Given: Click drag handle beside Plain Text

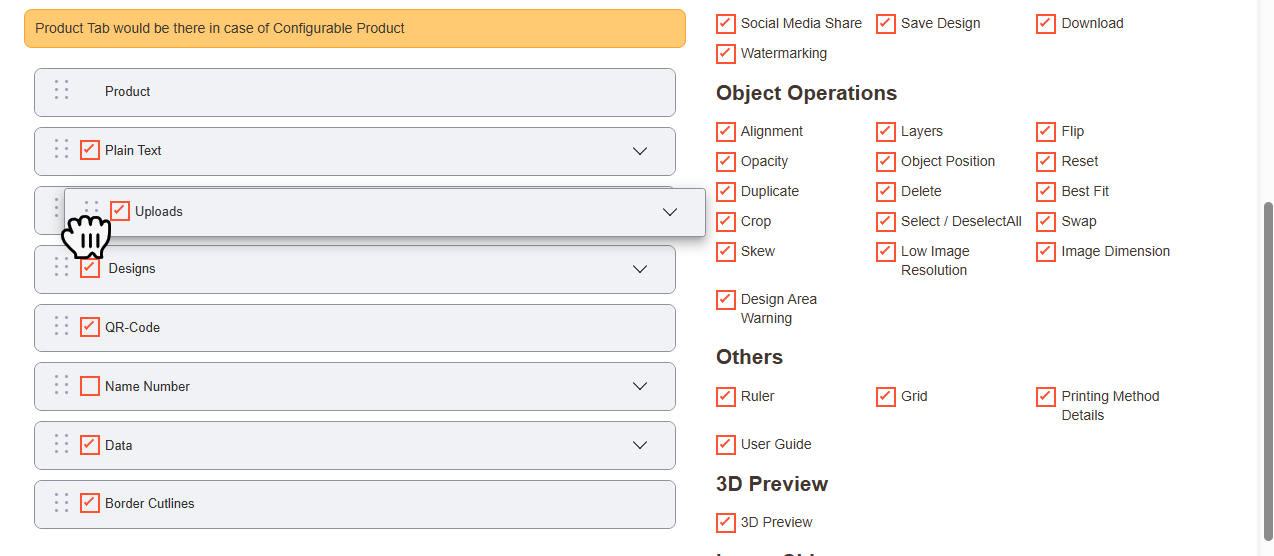Looking at the screenshot, I should 61,149.
